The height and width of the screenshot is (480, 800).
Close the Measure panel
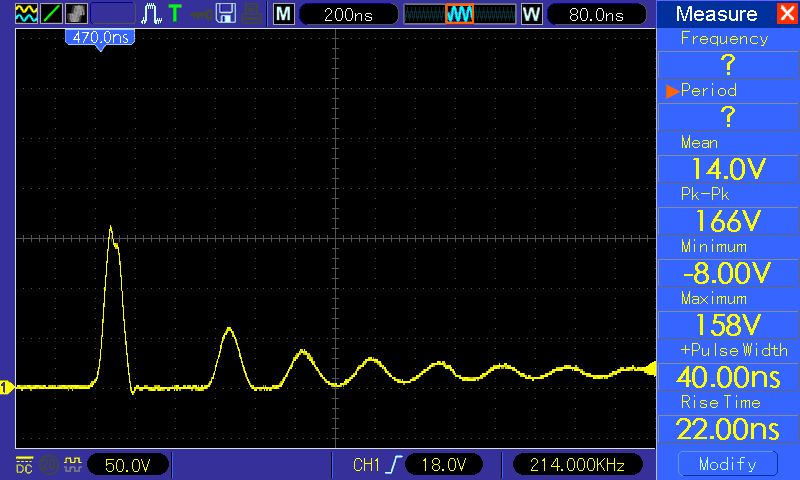[x=787, y=13]
